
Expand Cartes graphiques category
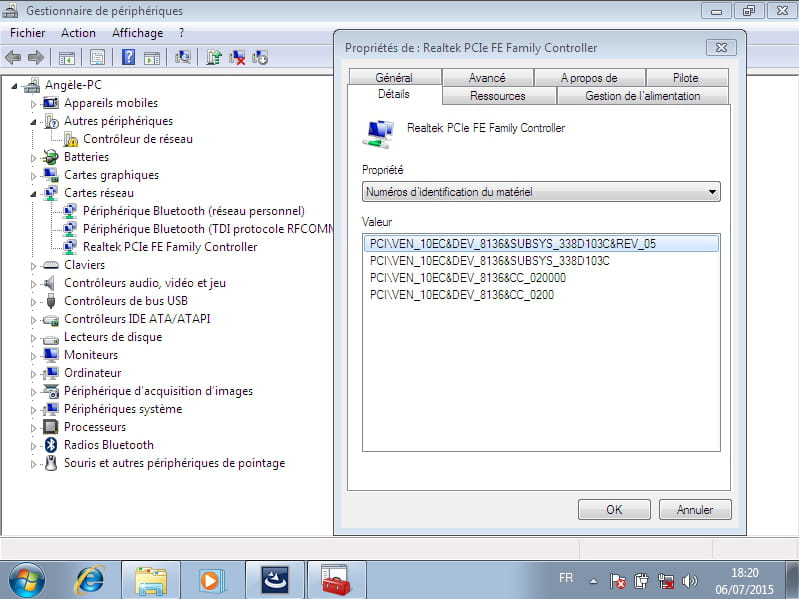pos(34,176)
